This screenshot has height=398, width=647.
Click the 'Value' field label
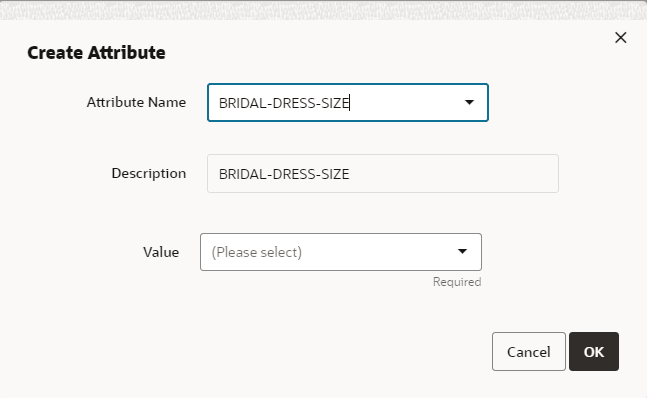(x=161, y=252)
